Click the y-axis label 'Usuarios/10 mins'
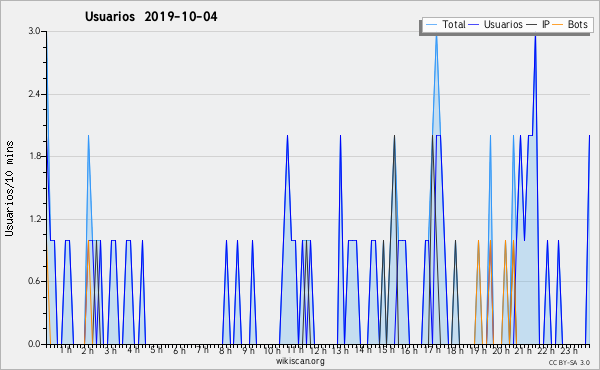600x370 pixels. pyautogui.click(x=9, y=189)
